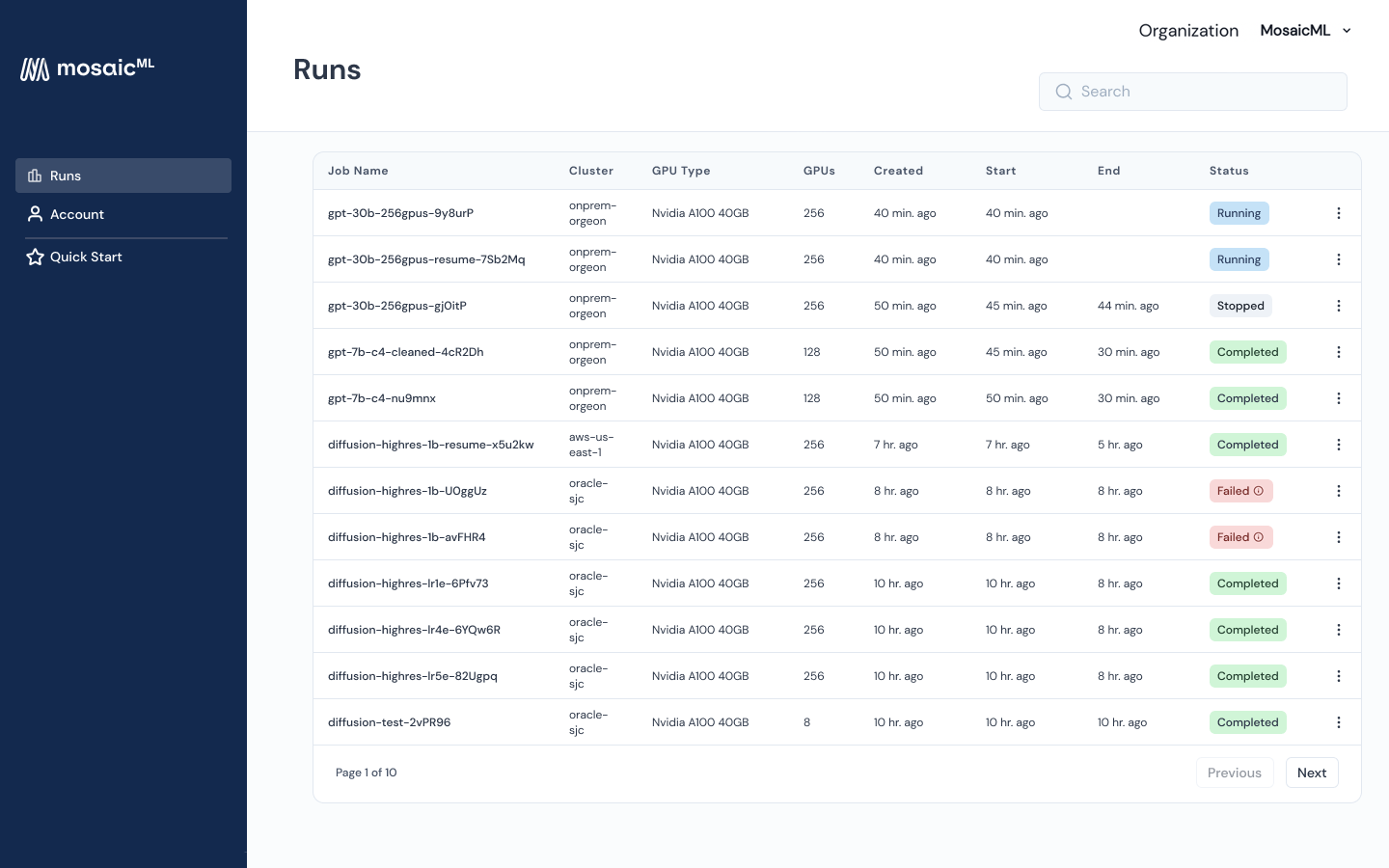
Task: Click the Job Name column header
Action: (x=358, y=171)
